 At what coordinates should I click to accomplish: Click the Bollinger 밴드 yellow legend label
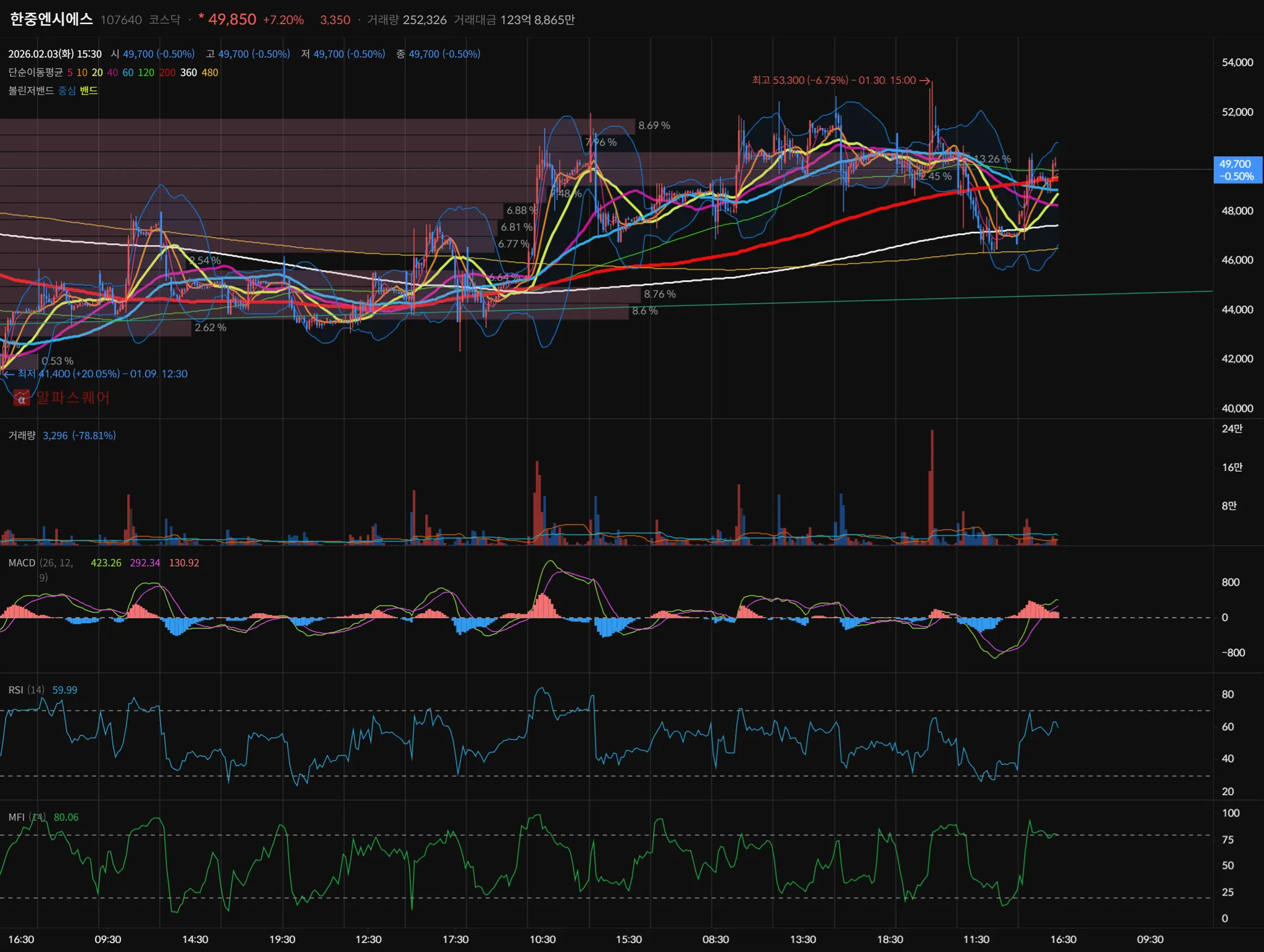88,91
